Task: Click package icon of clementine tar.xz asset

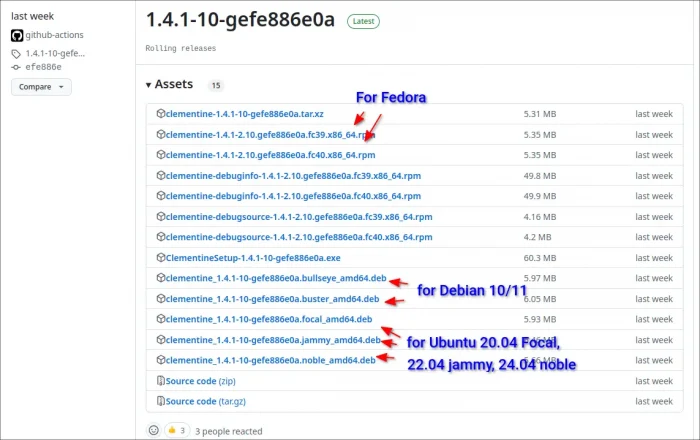Action: [x=161, y=114]
